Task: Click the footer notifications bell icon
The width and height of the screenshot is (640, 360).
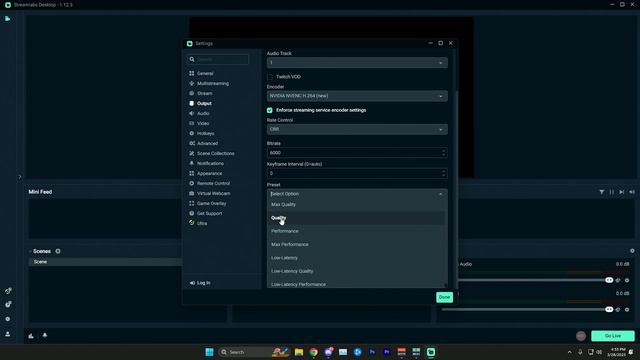Action: point(45,335)
